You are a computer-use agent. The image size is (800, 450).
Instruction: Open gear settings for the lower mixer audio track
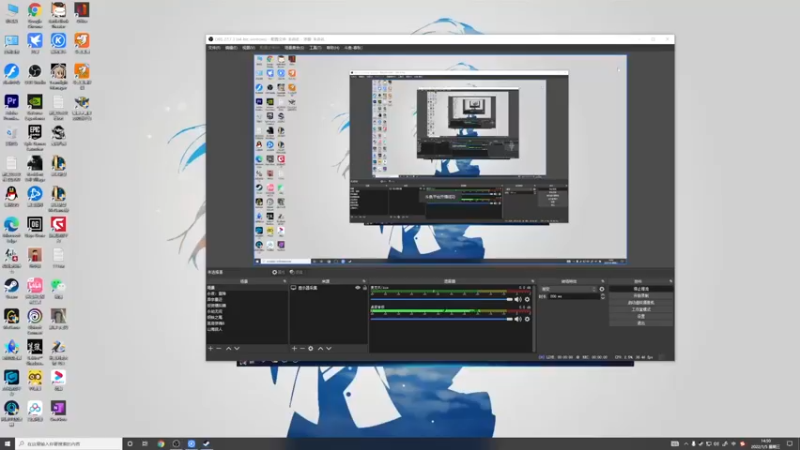[x=527, y=319]
